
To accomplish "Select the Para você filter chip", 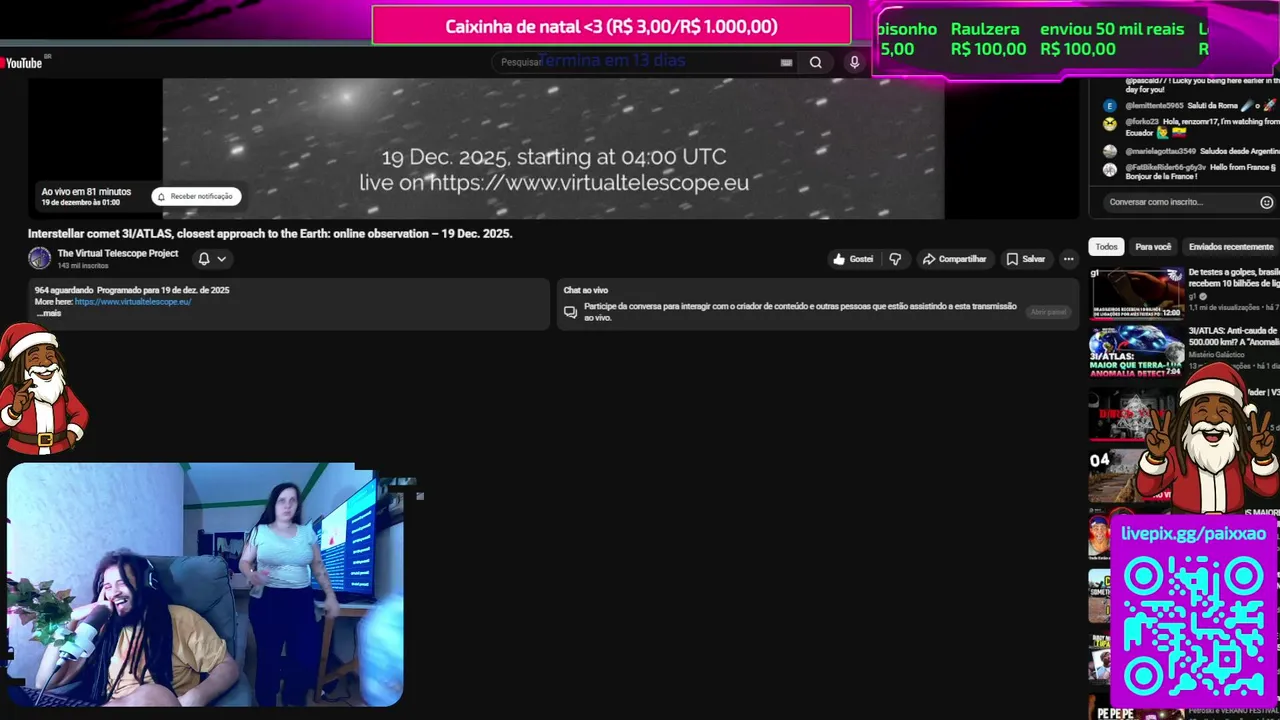I will (x=1153, y=247).
